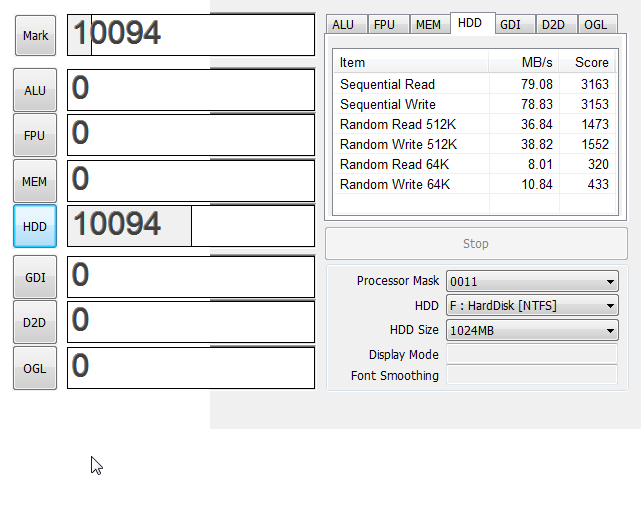Viewport: 641px width, 515px height.
Task: Click the disabled Display Mode field
Action: [532, 354]
